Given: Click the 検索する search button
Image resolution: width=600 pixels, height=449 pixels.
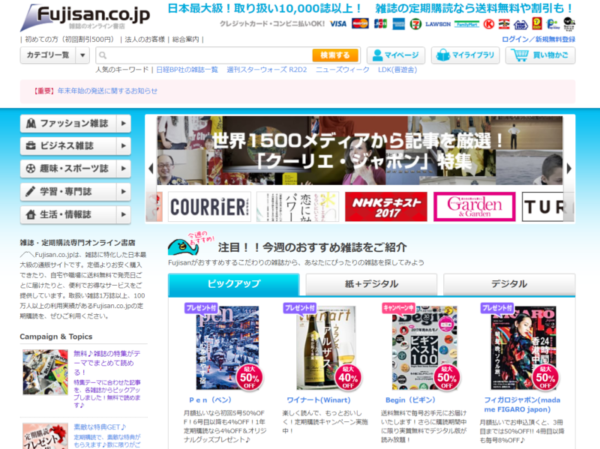Looking at the screenshot, I should [335, 55].
